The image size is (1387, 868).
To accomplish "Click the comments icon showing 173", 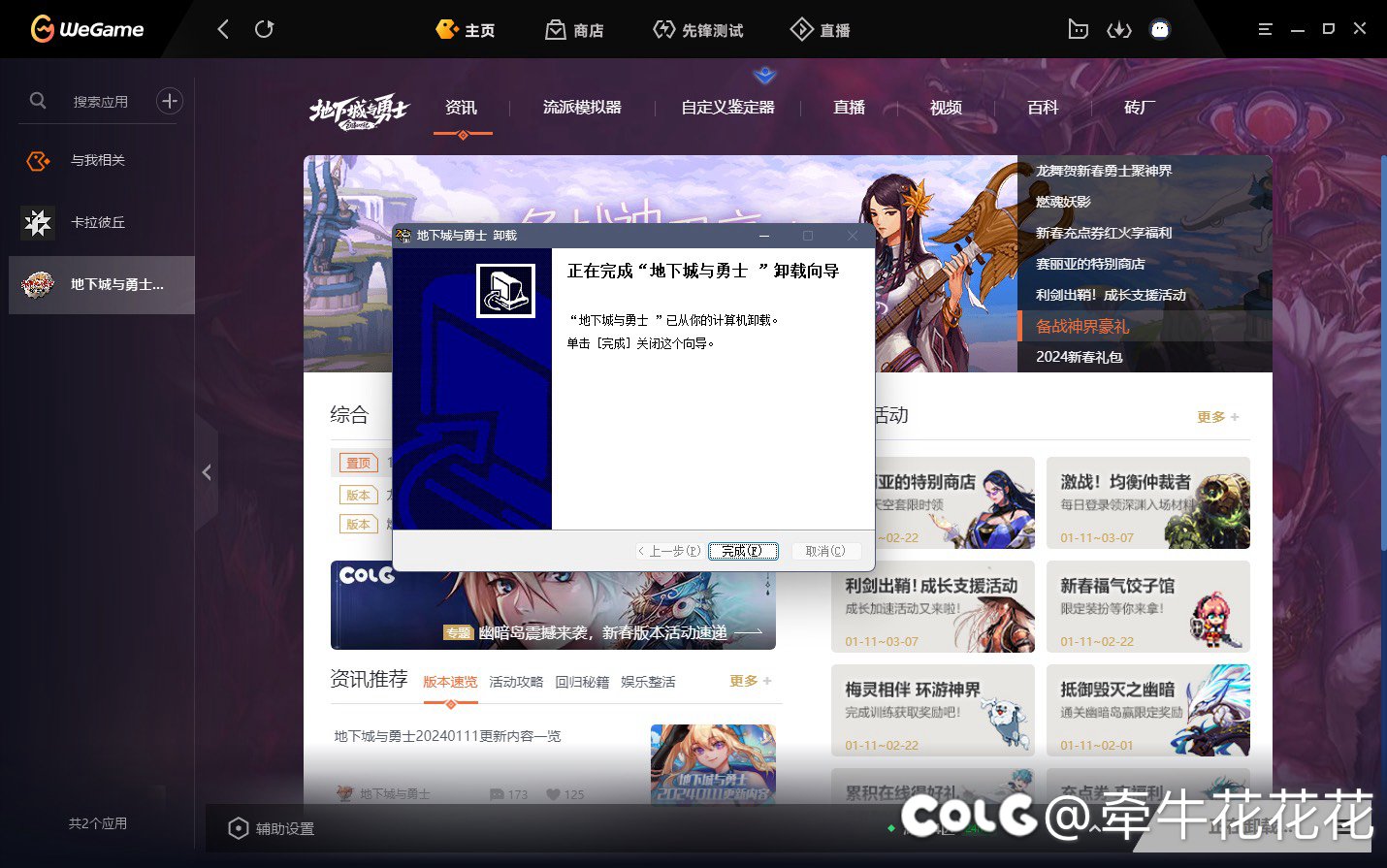I will click(497, 794).
